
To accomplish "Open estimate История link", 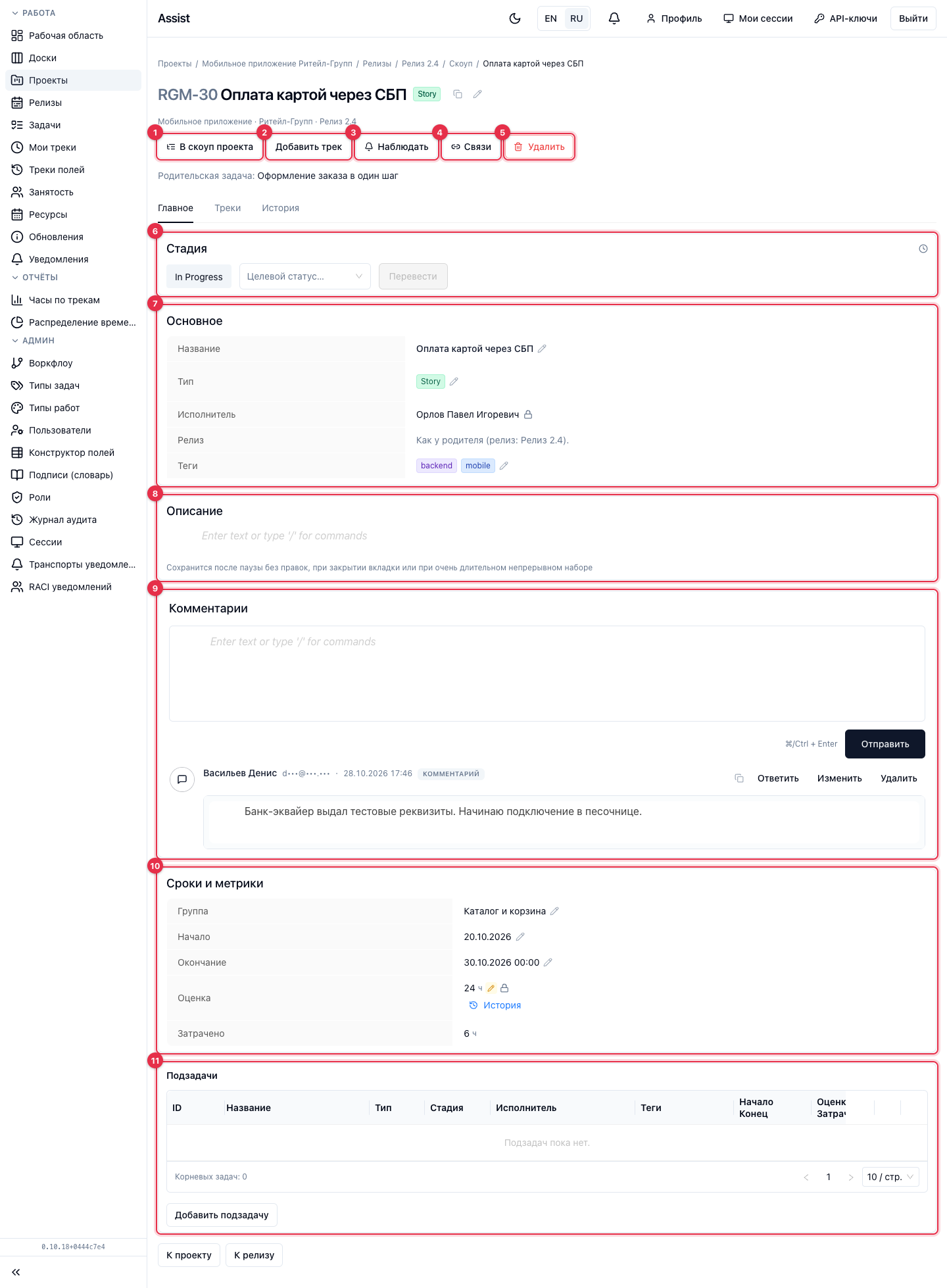I will [x=495, y=1005].
